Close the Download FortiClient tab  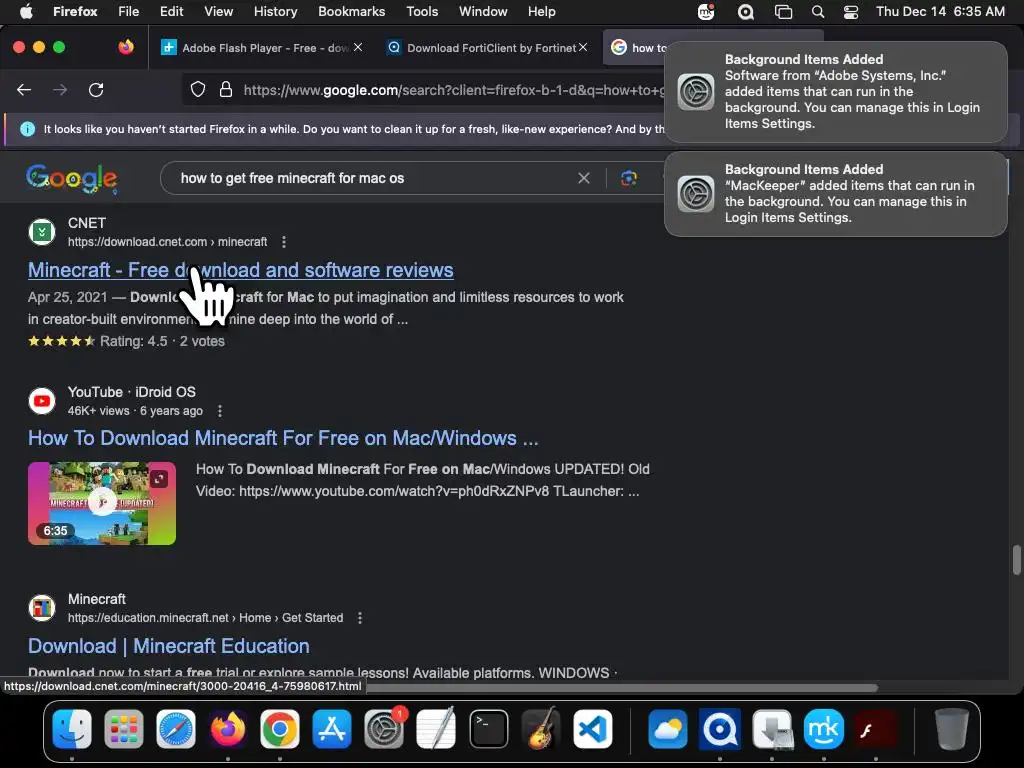[x=583, y=47]
